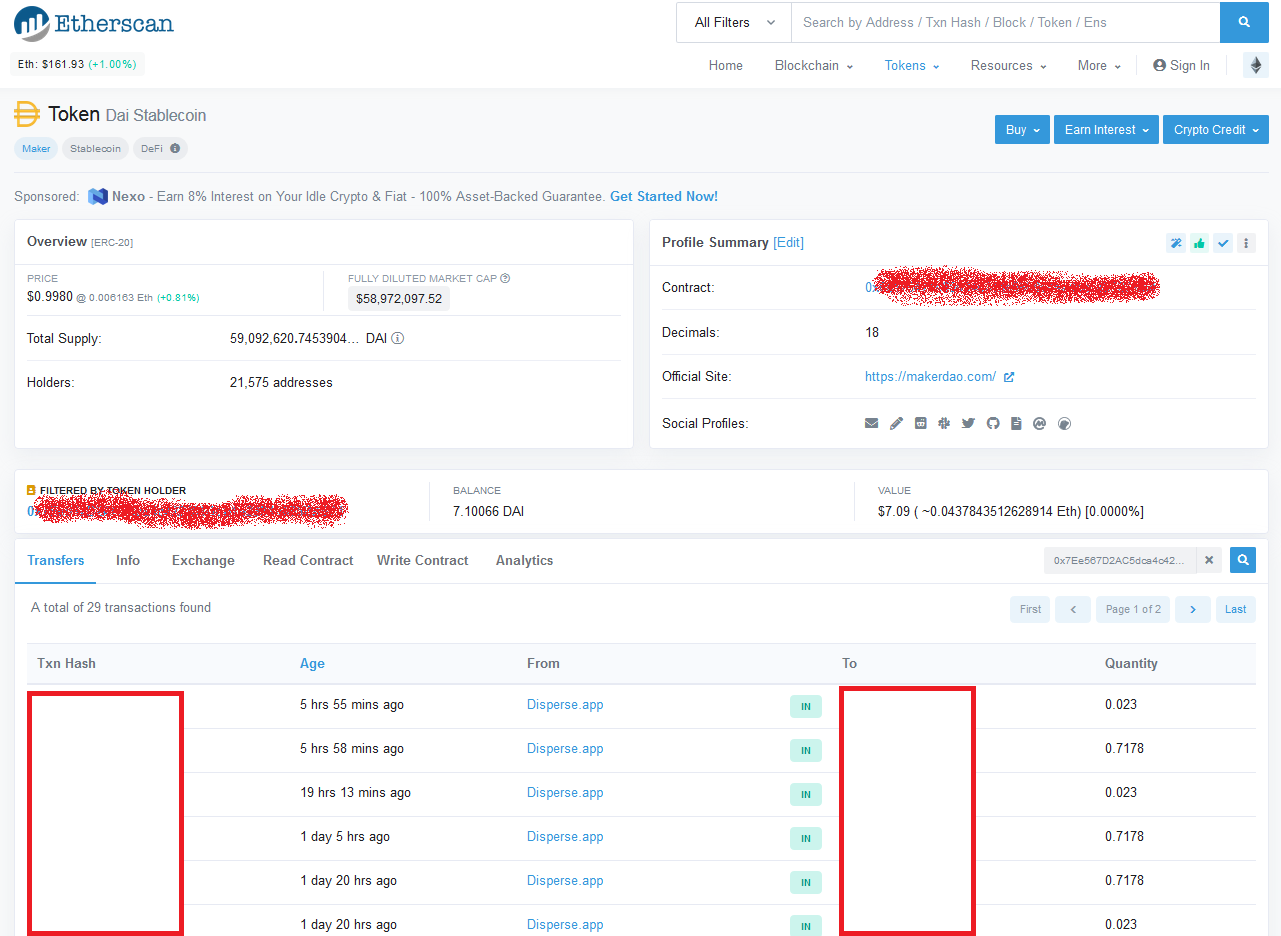Switch to the Exchange tab
The width and height of the screenshot is (1281, 936).
click(x=203, y=561)
